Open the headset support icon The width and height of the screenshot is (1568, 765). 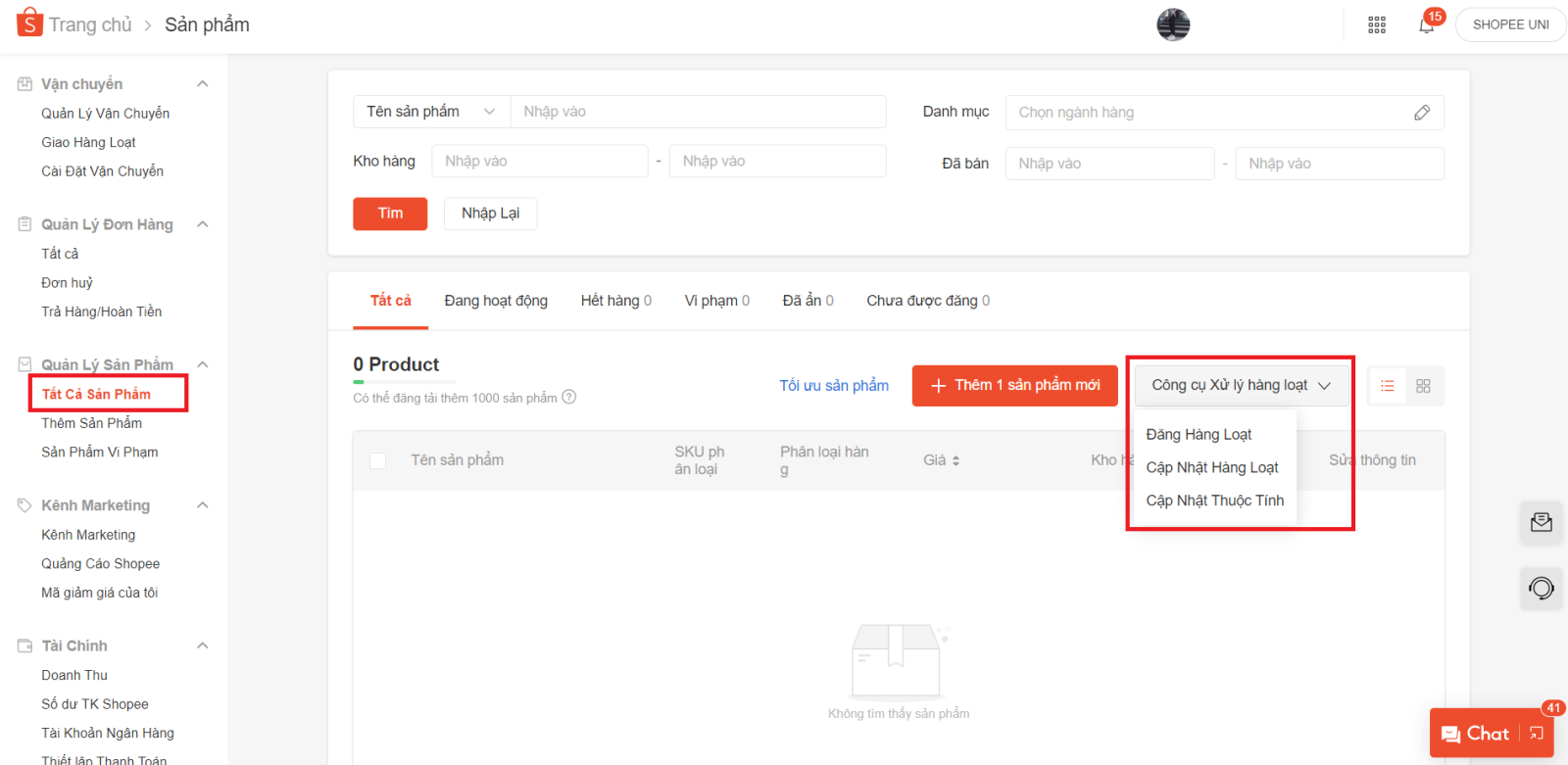pyautogui.click(x=1541, y=588)
